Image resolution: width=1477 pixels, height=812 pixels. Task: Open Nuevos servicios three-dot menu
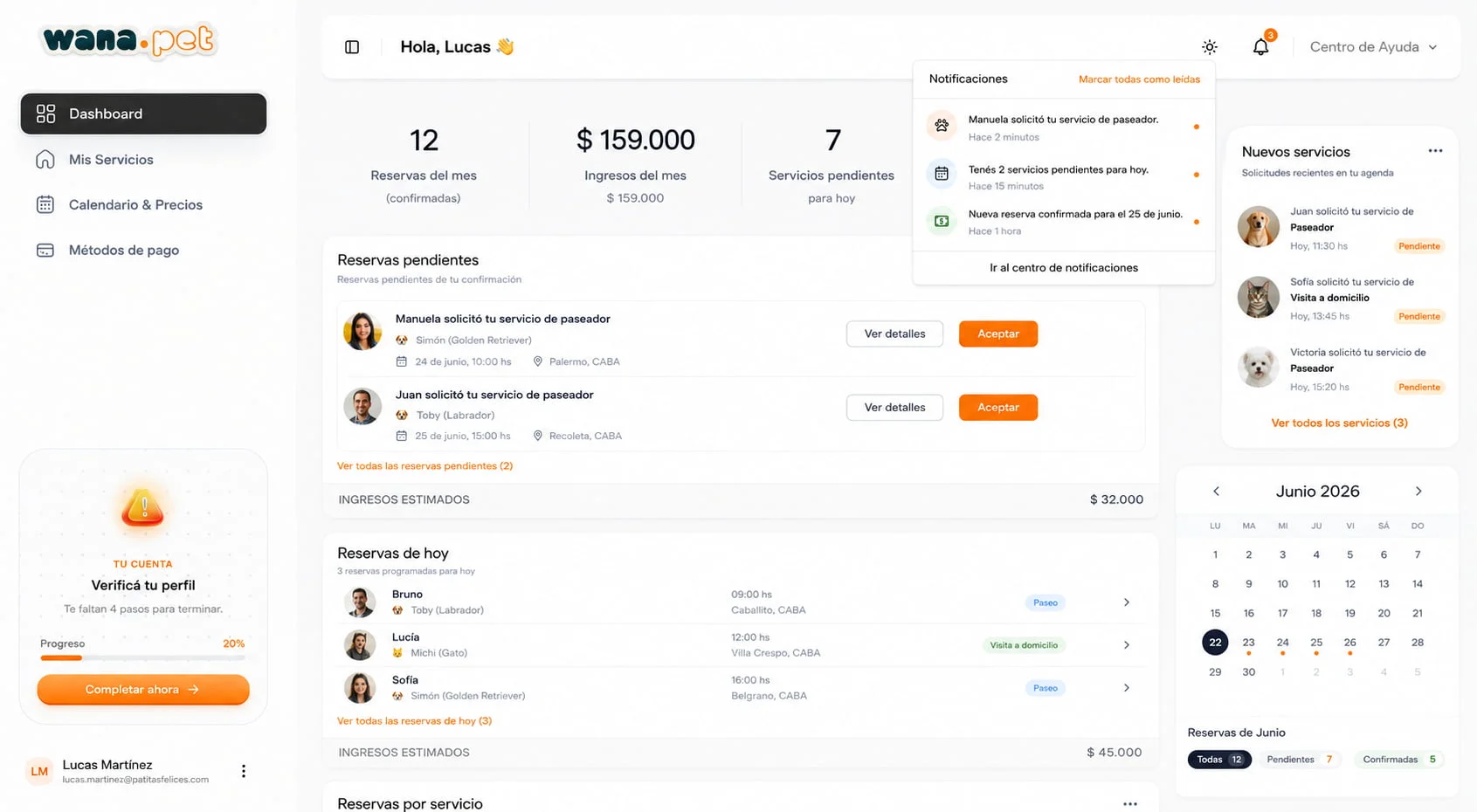(1435, 151)
